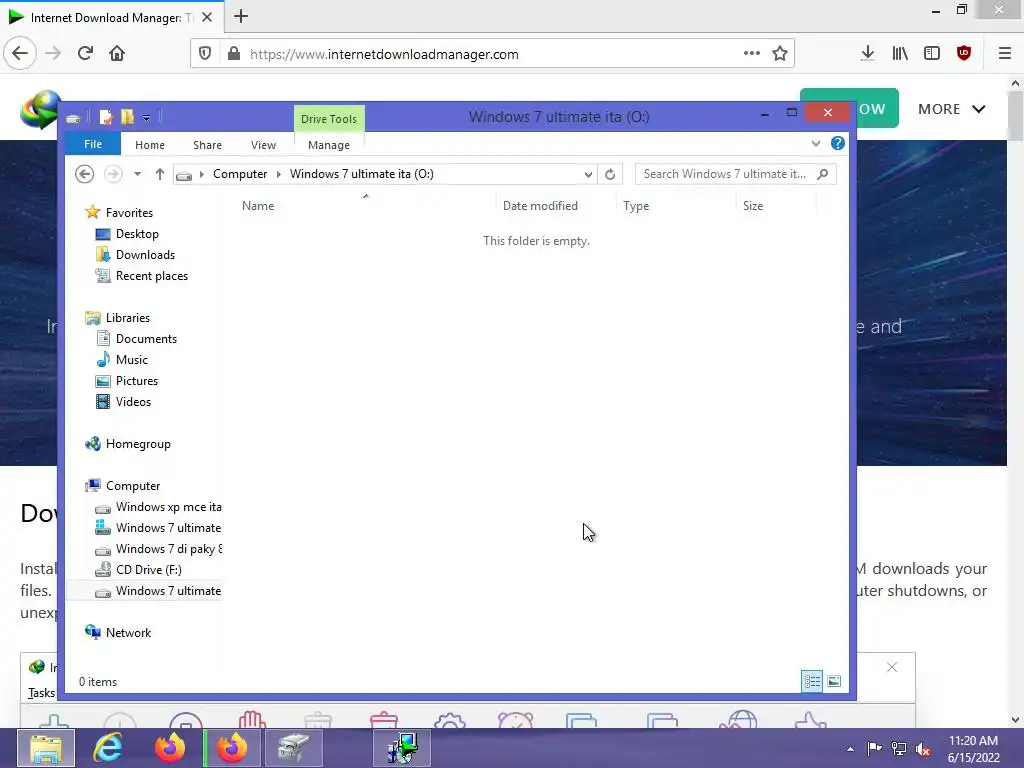Sort by Name column header

point(365,206)
